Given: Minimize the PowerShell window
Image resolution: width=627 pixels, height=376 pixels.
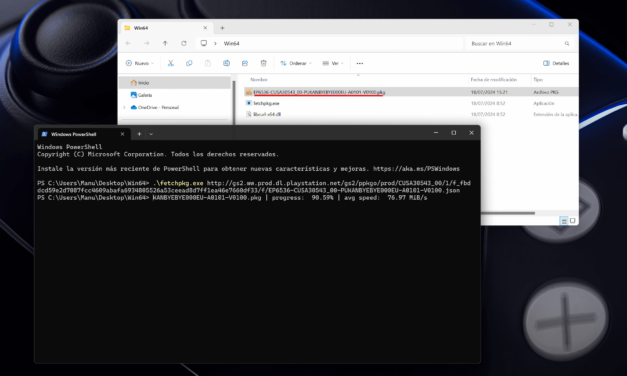Looking at the screenshot, I should click(436, 133).
